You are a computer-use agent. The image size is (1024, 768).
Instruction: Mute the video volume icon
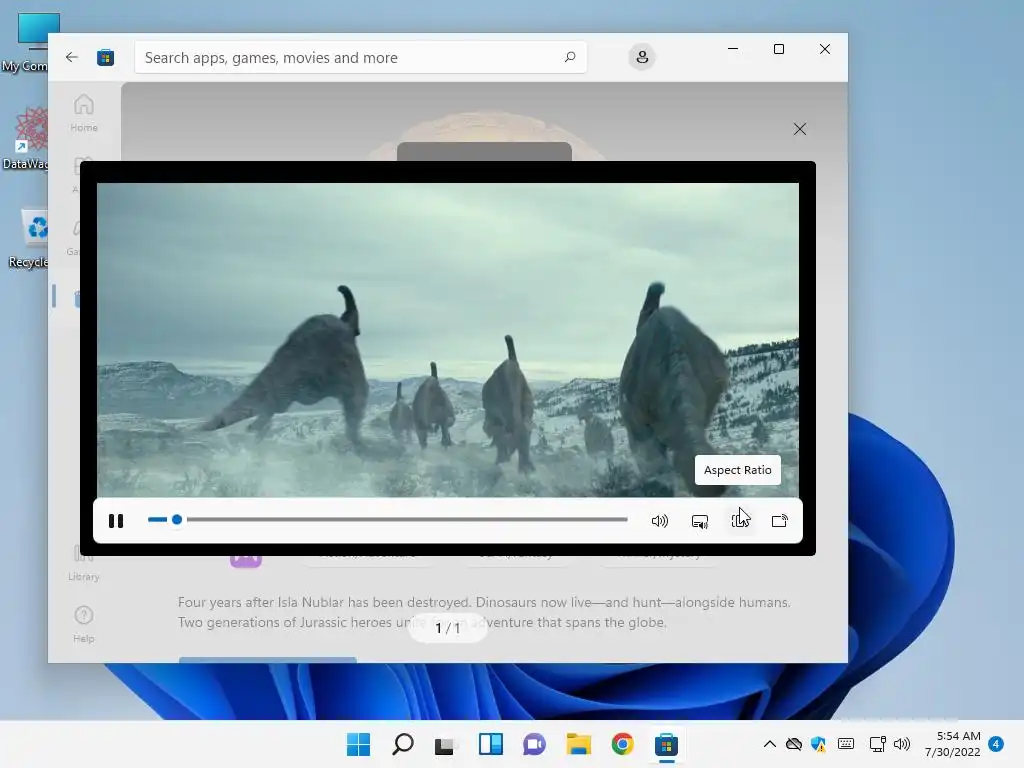[660, 520]
